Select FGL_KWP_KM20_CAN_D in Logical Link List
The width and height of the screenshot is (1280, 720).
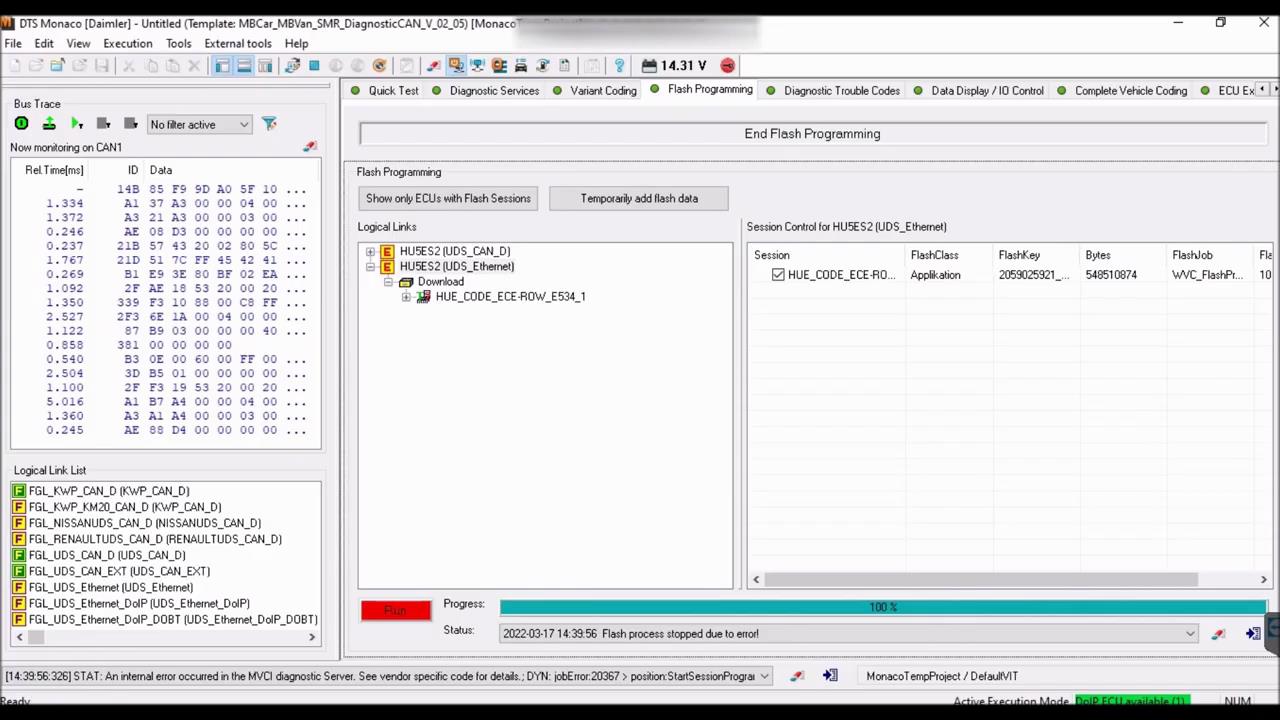pyautogui.click(x=125, y=507)
